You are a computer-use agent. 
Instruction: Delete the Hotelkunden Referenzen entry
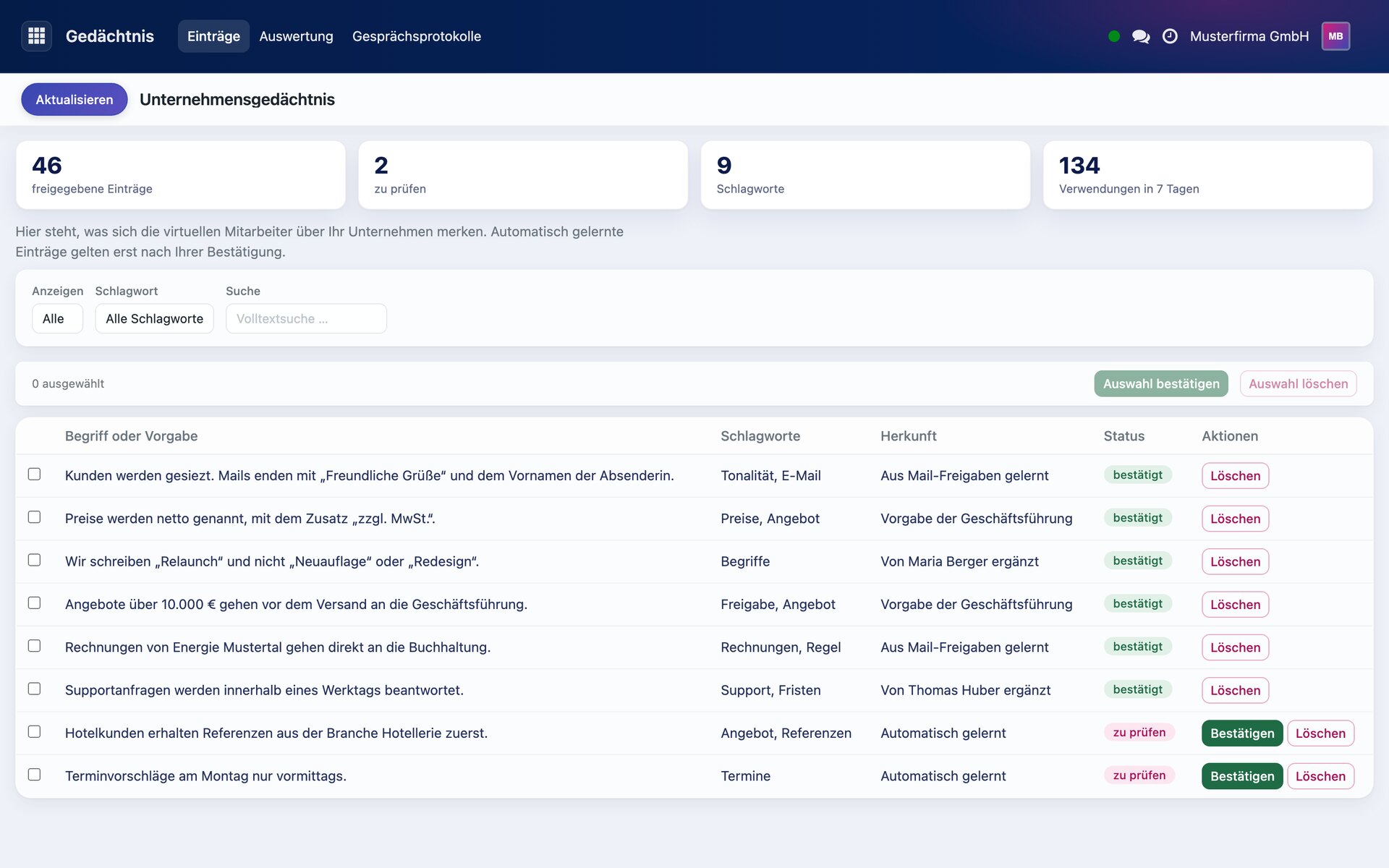point(1320,733)
